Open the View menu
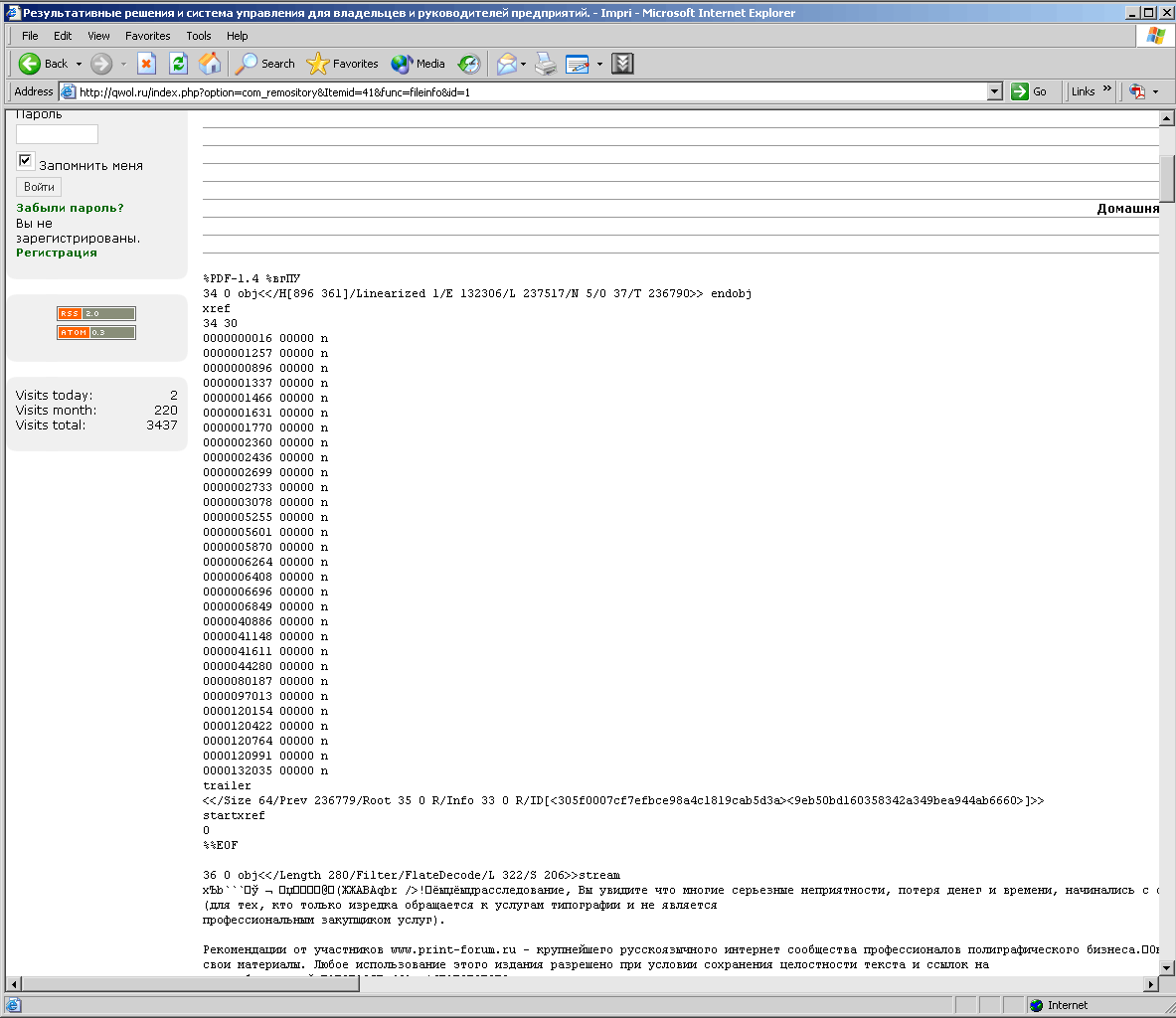This screenshot has height=1018, width=1176. [98, 35]
